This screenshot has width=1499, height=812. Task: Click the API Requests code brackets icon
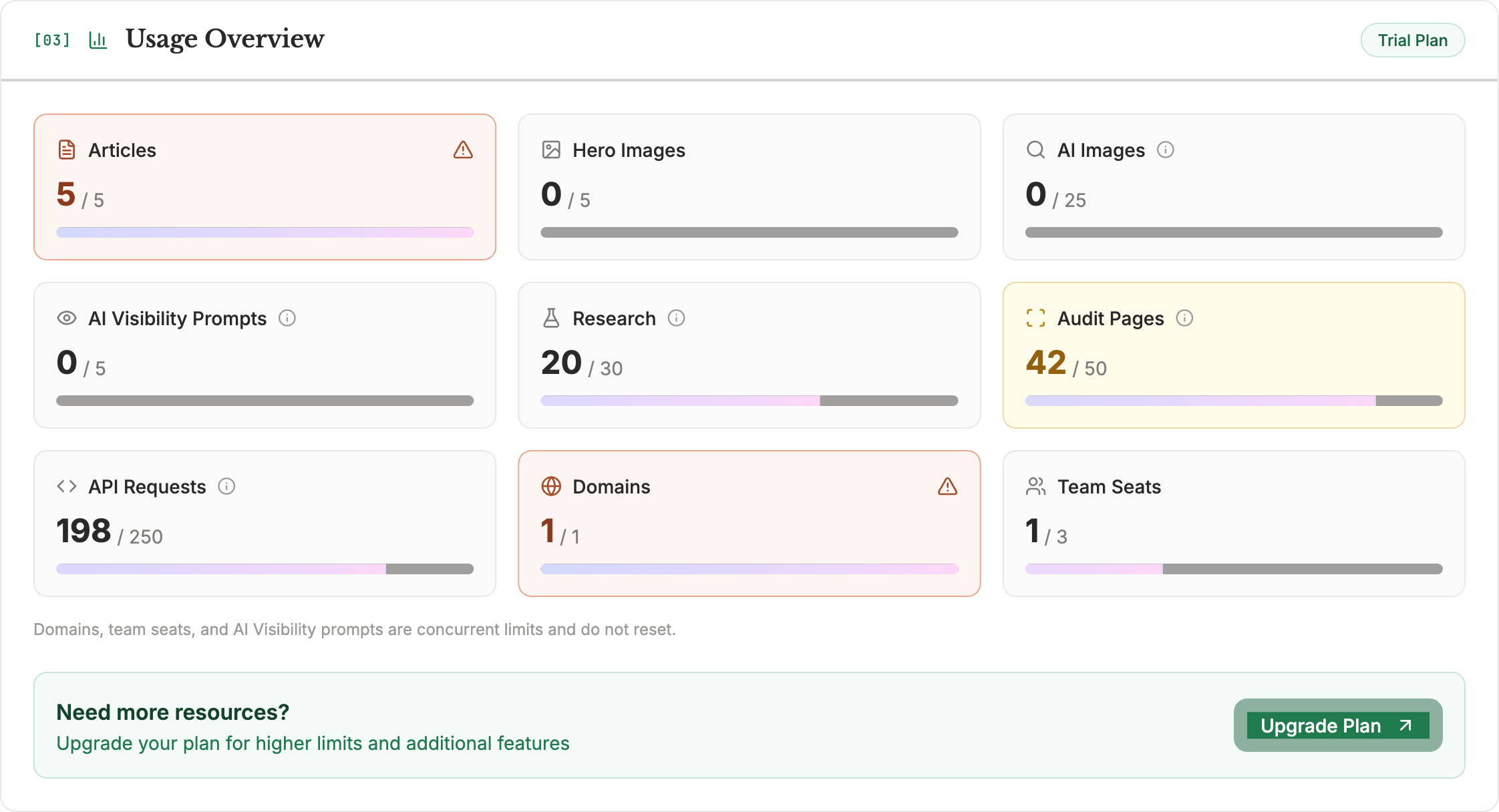pos(67,486)
